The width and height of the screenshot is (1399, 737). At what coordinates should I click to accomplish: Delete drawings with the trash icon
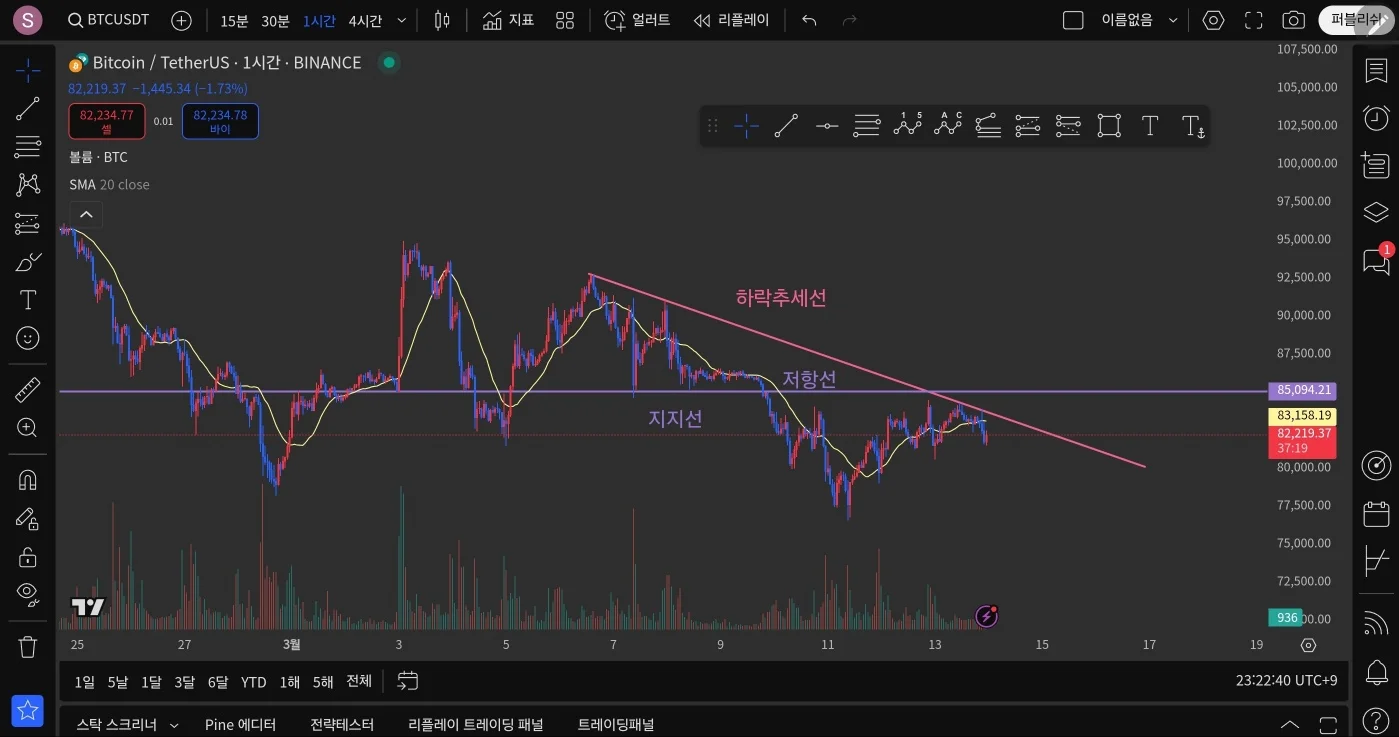pyautogui.click(x=28, y=647)
